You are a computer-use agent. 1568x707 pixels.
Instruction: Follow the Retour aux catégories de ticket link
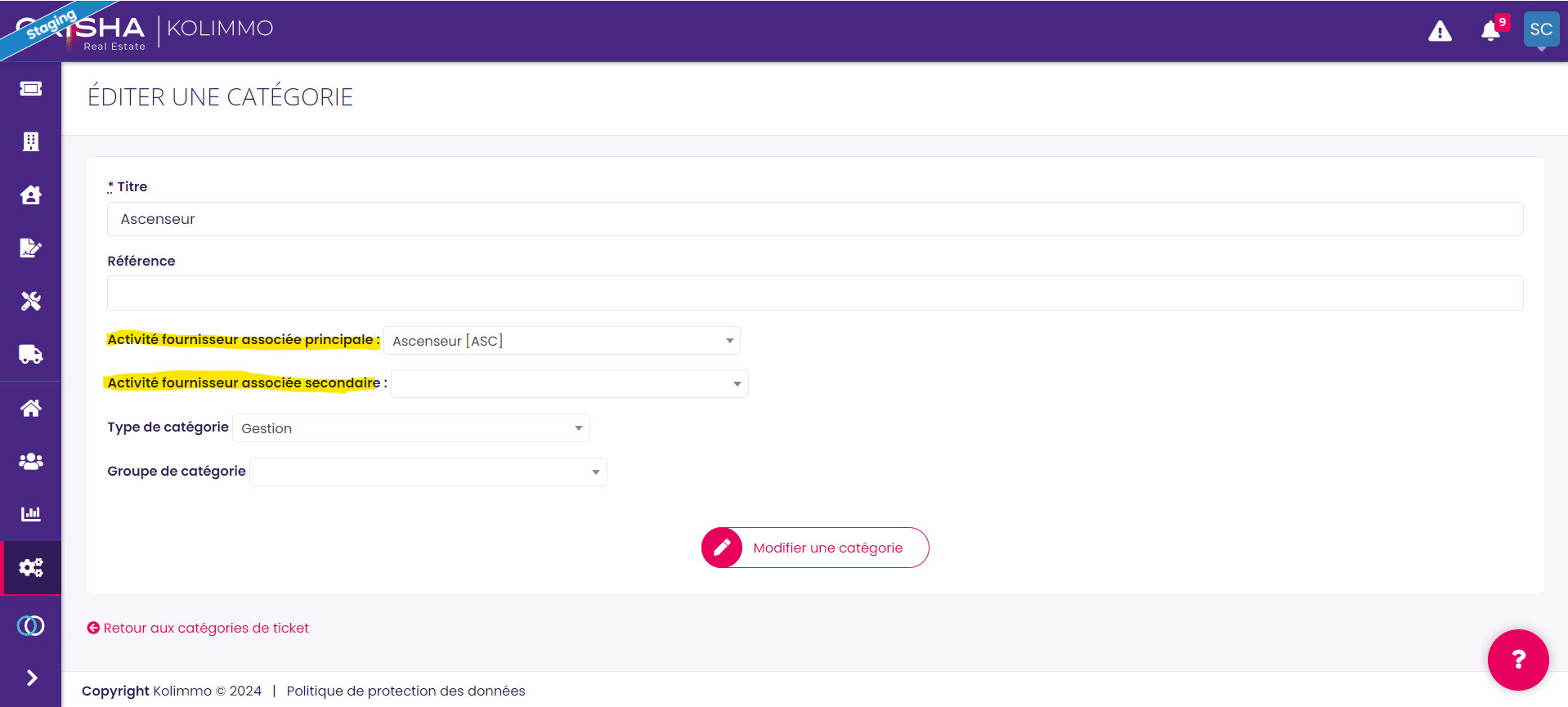[198, 628]
